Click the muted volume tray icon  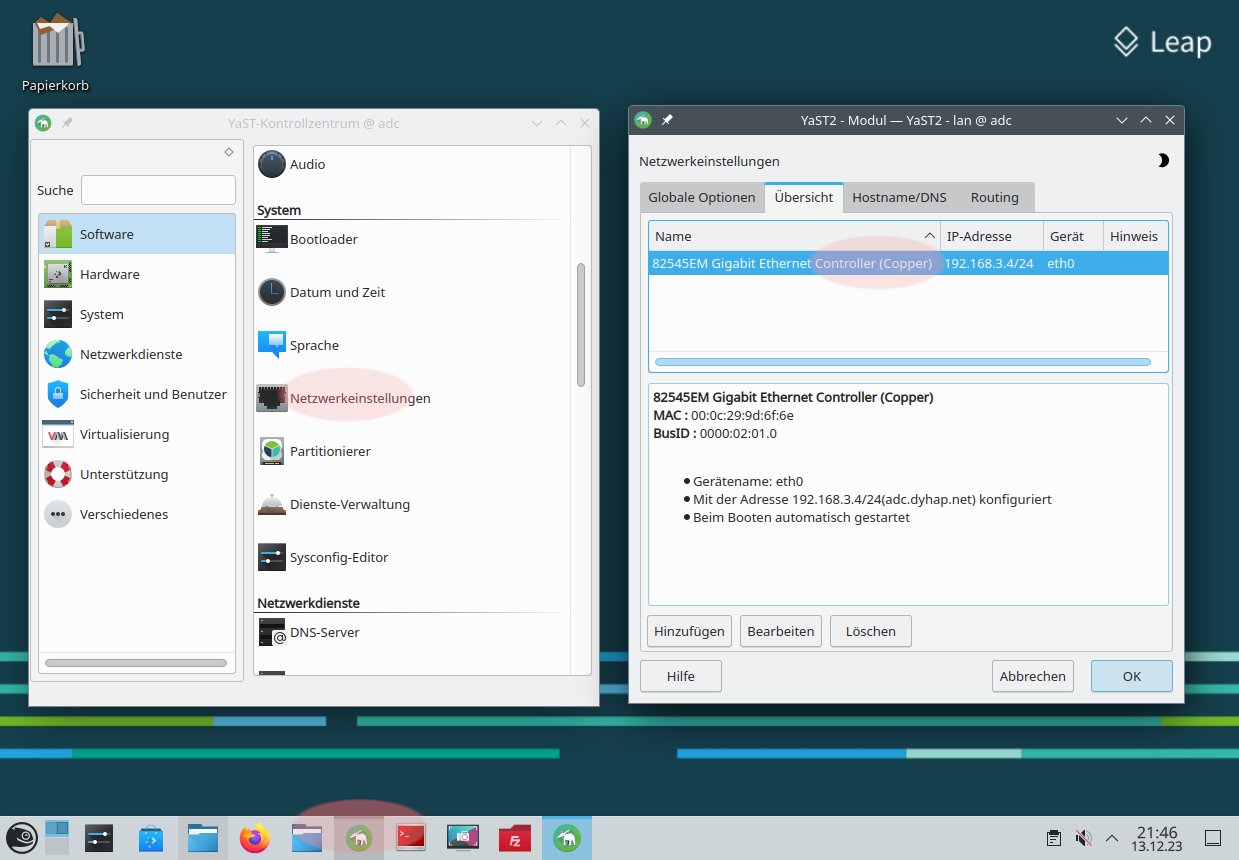pyautogui.click(x=1083, y=838)
